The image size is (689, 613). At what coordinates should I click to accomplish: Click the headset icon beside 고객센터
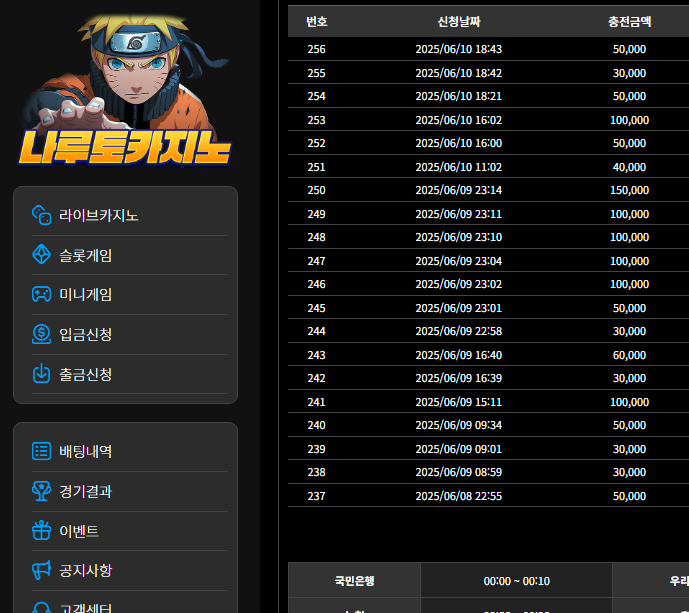tap(41, 608)
